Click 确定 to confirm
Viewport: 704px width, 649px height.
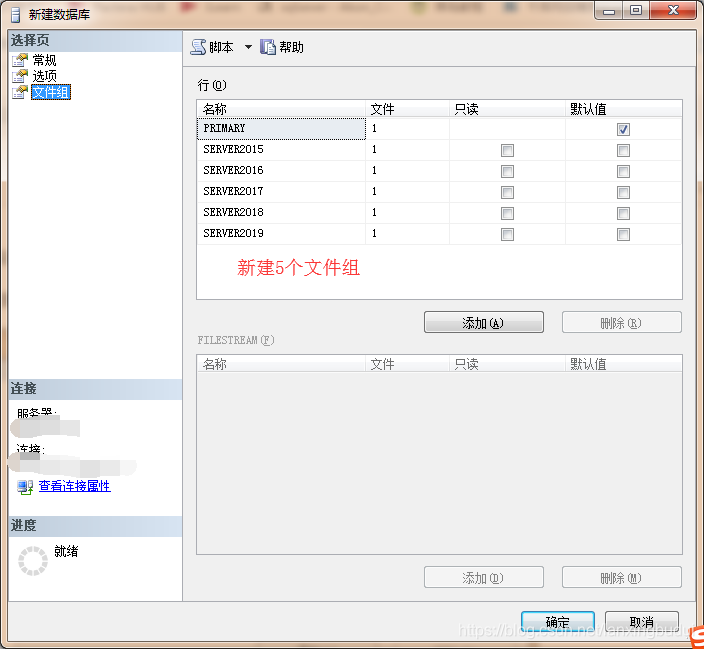[x=558, y=622]
